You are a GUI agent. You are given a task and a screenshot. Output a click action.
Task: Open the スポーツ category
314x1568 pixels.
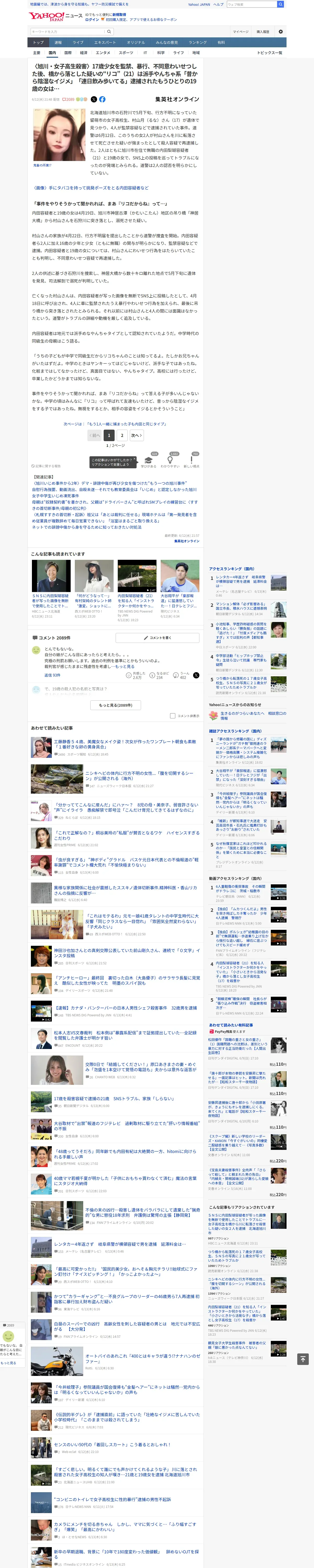126,53
